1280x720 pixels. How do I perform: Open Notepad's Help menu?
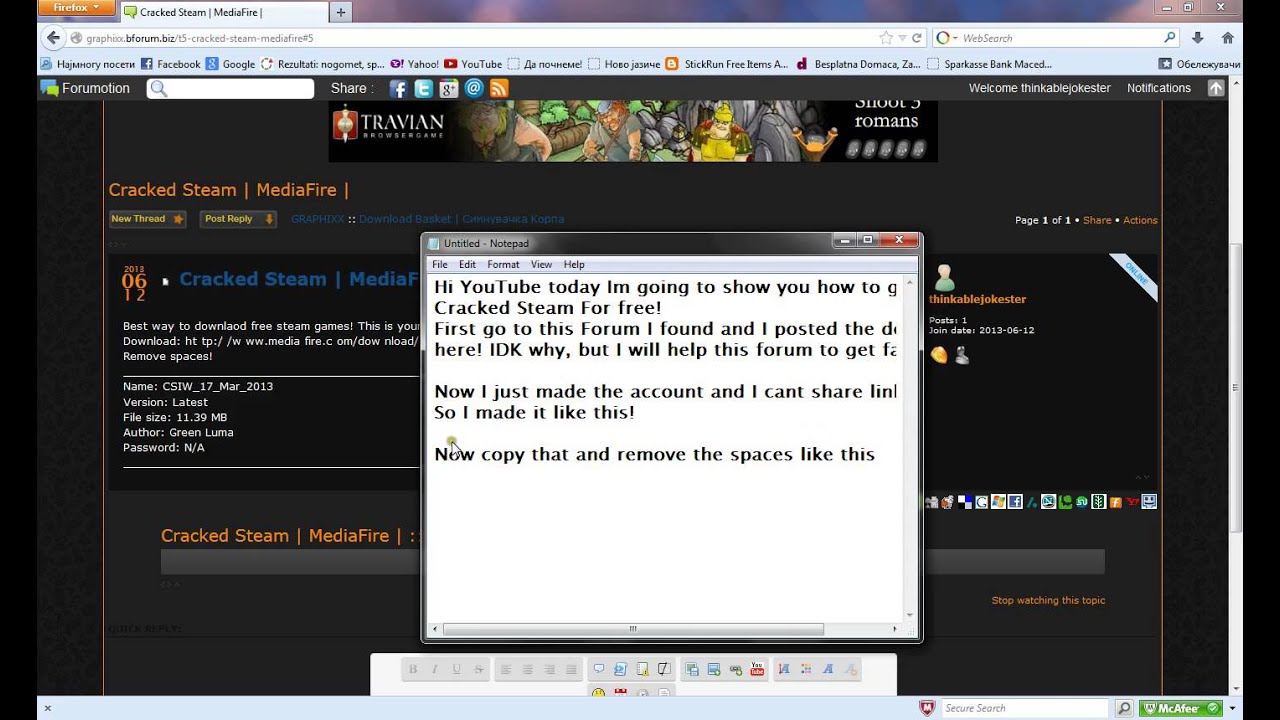point(574,265)
